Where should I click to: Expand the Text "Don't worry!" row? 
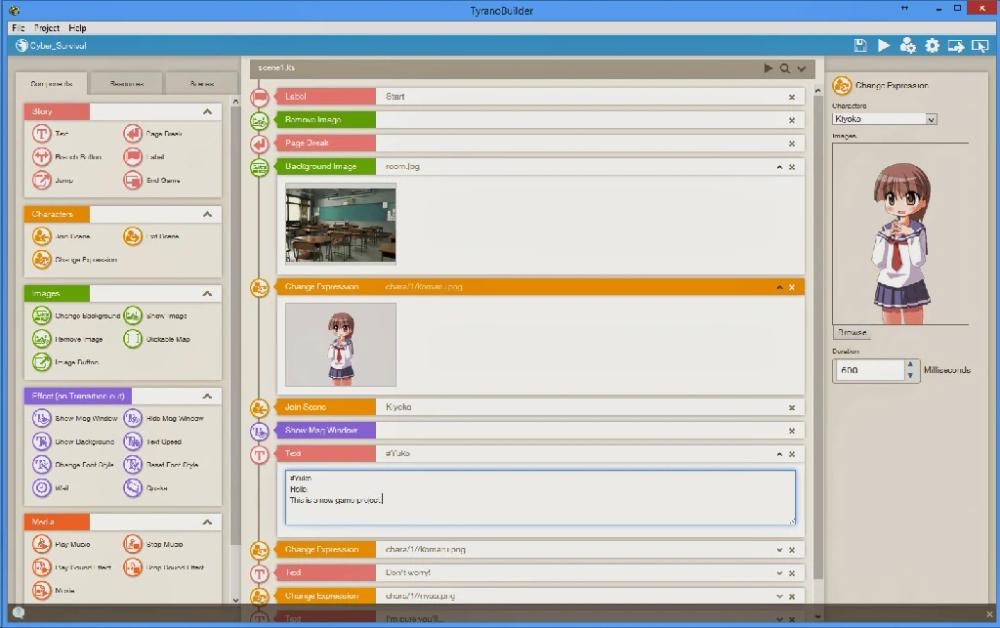[779, 573]
